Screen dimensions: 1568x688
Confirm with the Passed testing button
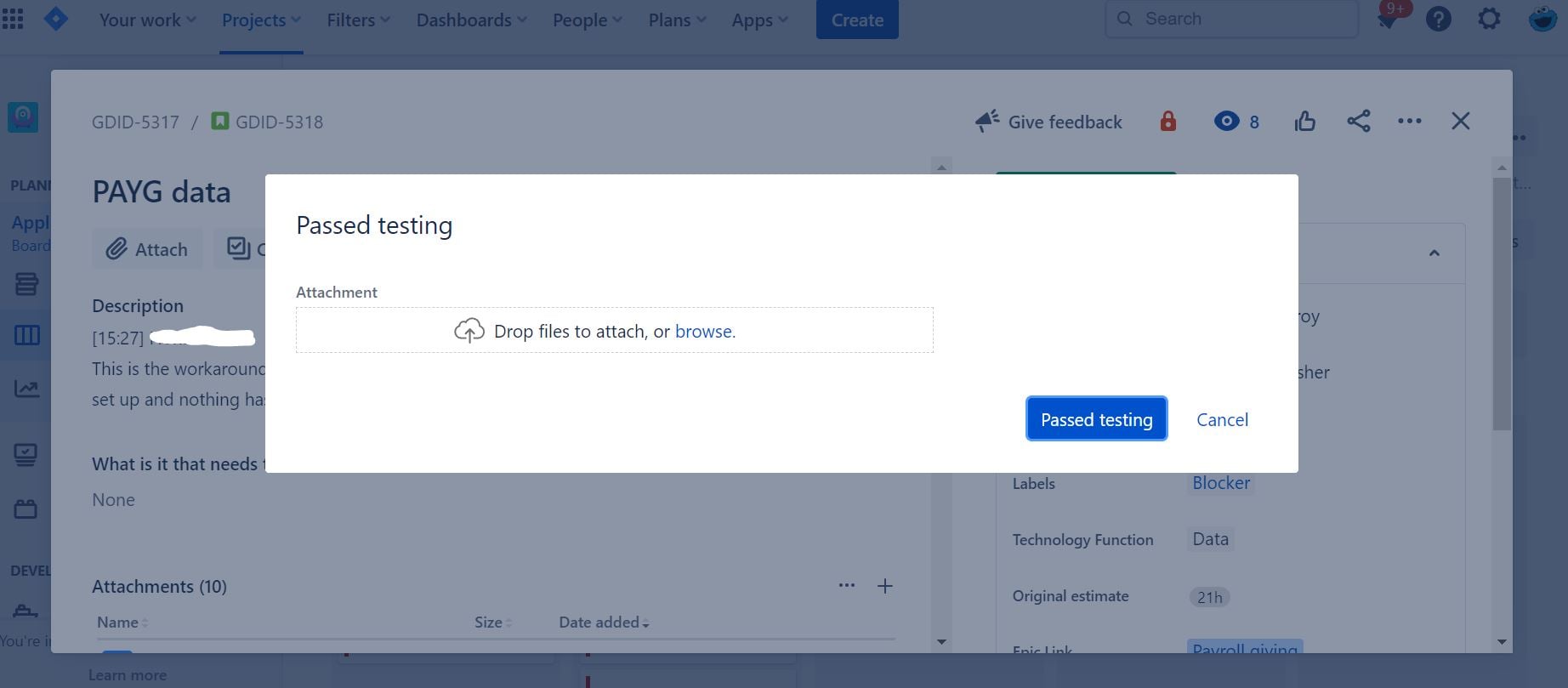click(1097, 419)
